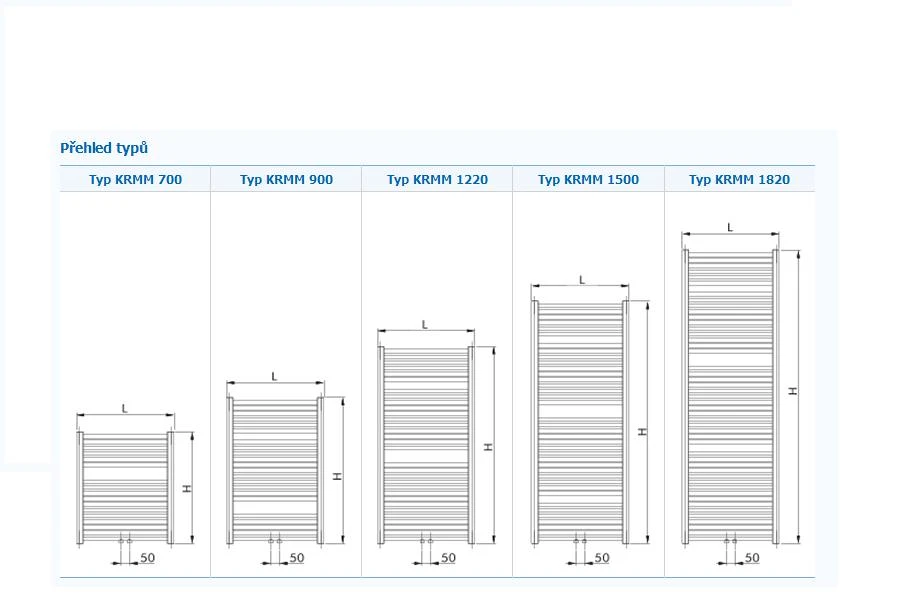Select the Typ KRMM 700 column header
The width and height of the screenshot is (900, 600).
[135, 180]
